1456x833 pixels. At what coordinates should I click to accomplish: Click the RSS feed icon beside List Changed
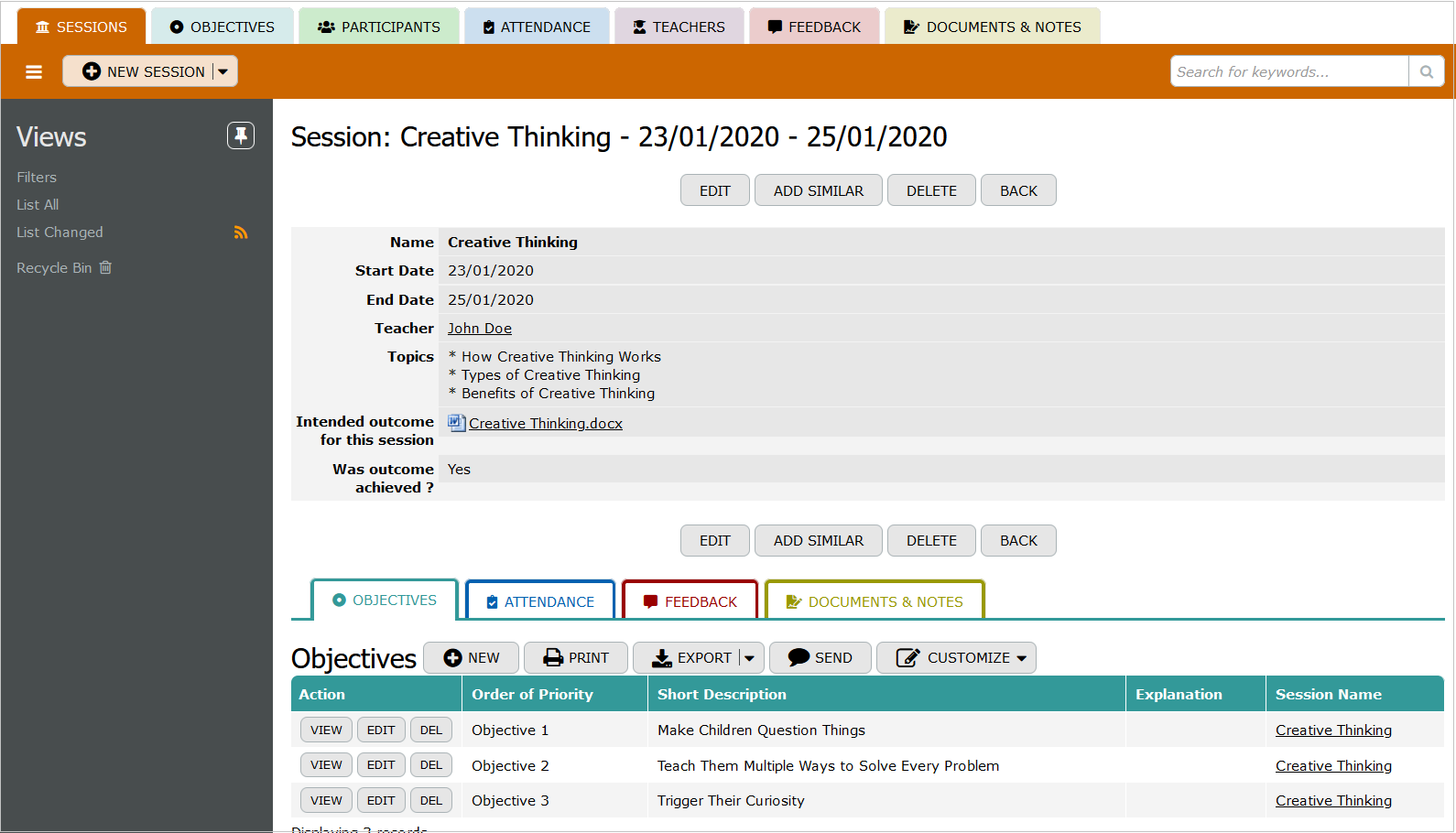241,233
